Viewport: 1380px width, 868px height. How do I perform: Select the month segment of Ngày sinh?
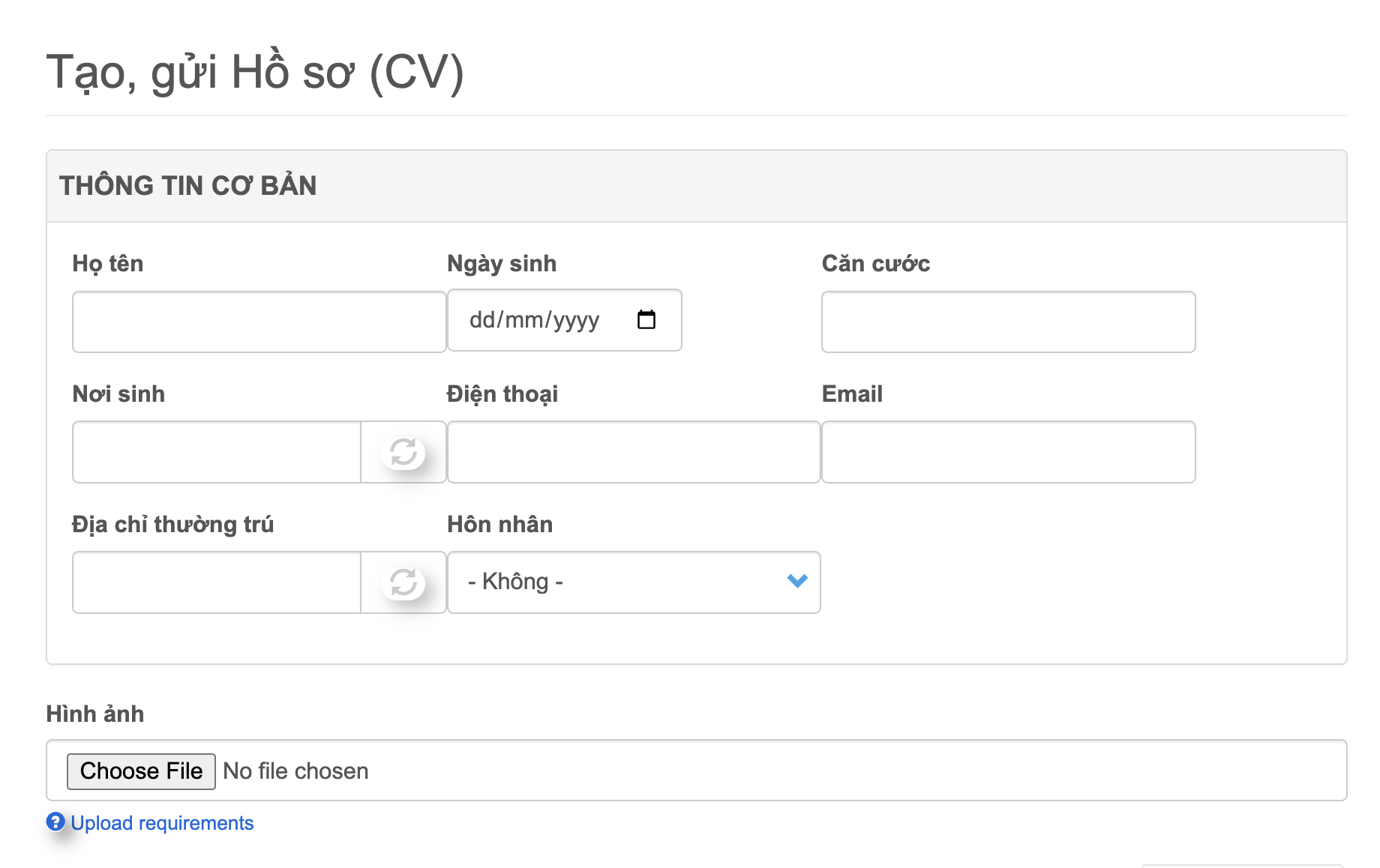(x=523, y=320)
